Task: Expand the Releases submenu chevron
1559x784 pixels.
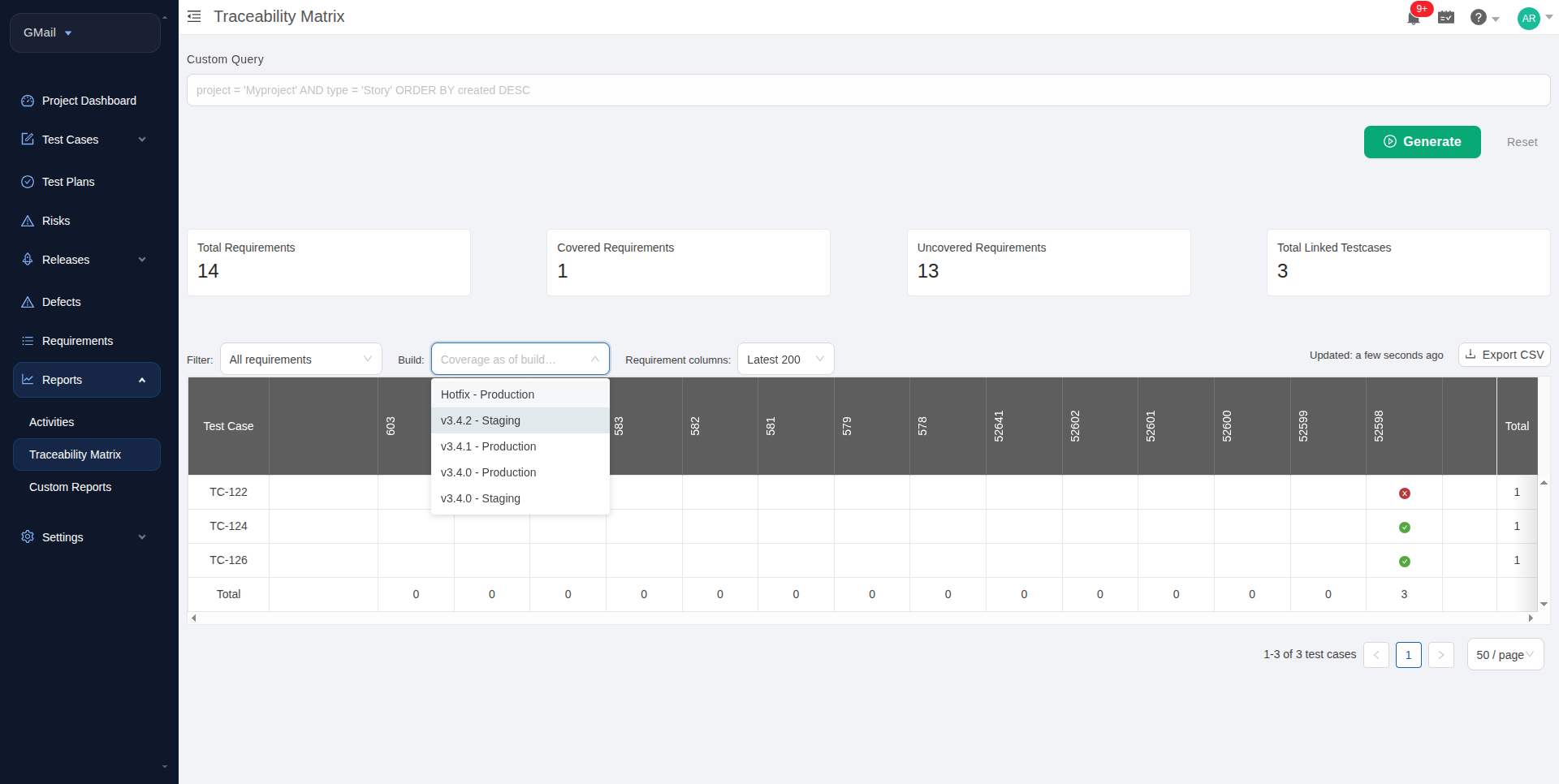Action: [x=142, y=260]
